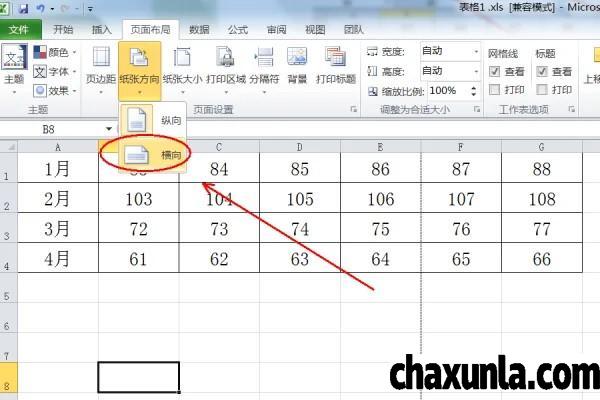The width and height of the screenshot is (600, 400).
Task: Switch to the 数据 tab
Action: 199,29
